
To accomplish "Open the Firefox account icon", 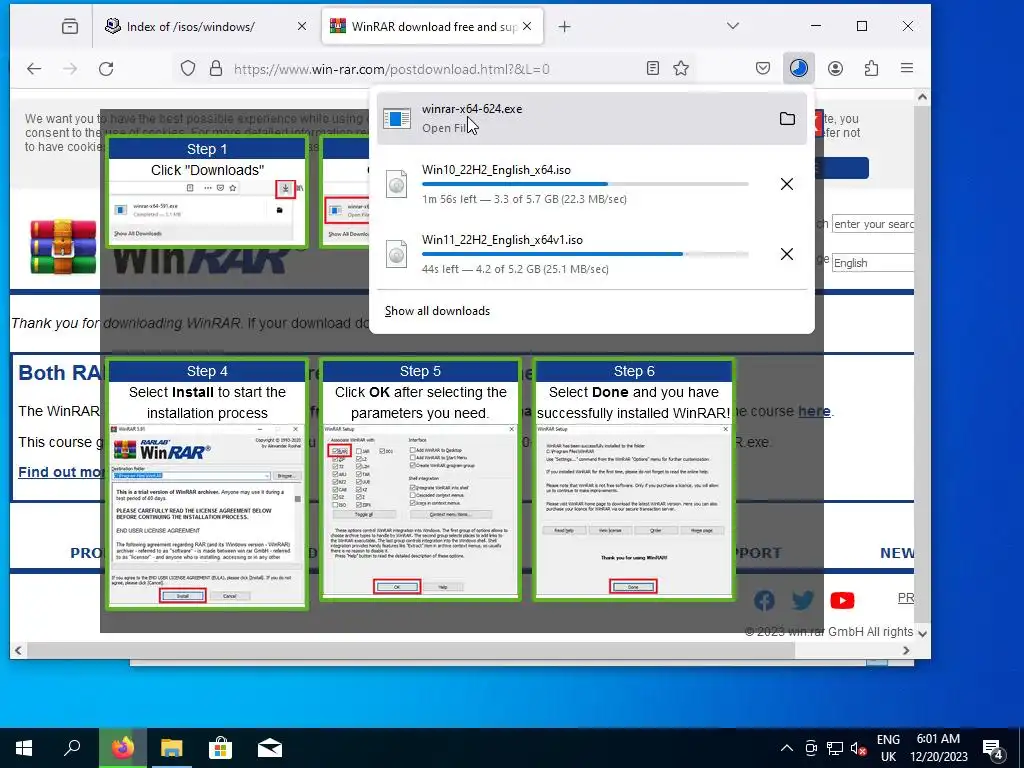I will point(835,68).
